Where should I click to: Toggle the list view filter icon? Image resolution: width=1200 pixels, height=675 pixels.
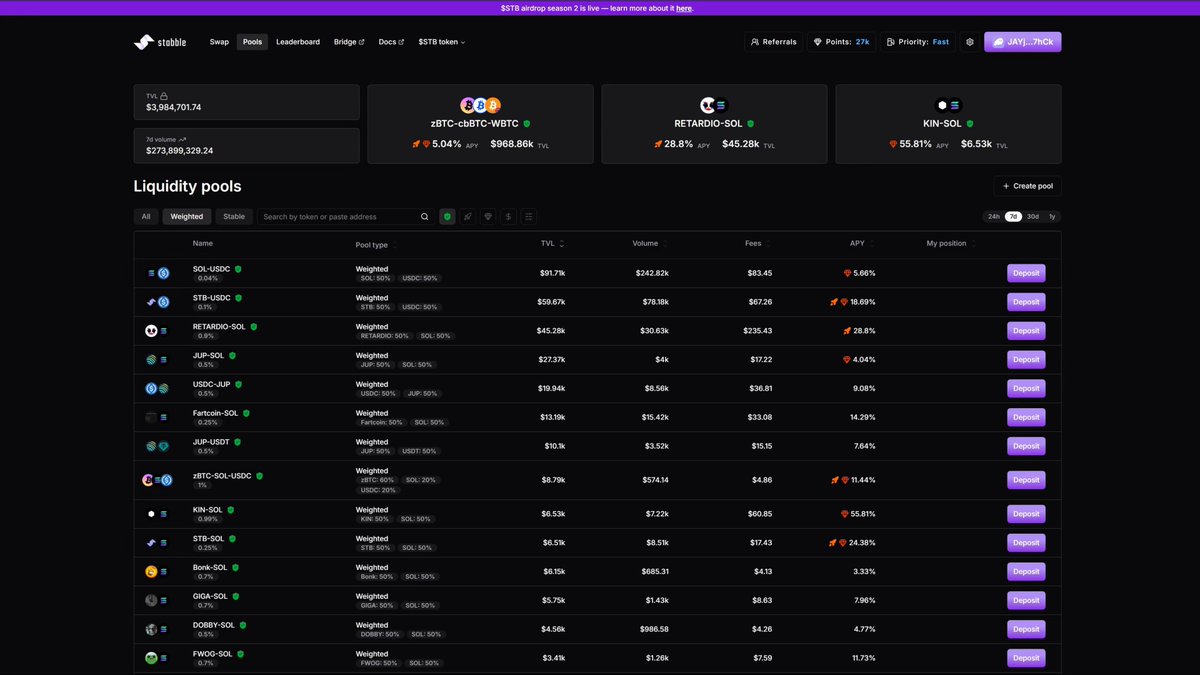point(529,216)
